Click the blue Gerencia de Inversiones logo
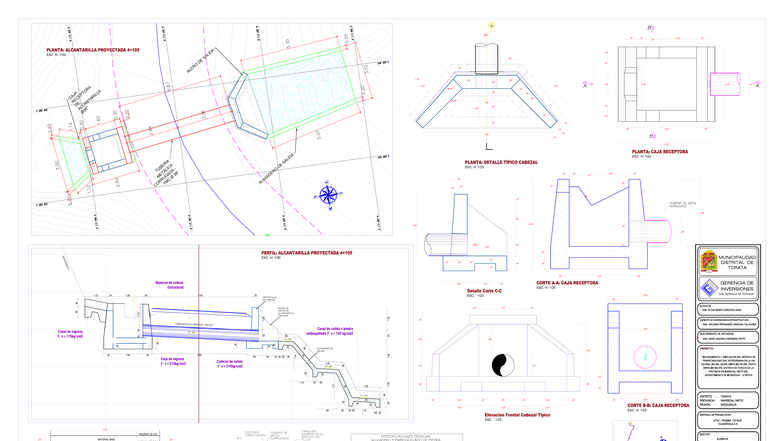 (708, 288)
